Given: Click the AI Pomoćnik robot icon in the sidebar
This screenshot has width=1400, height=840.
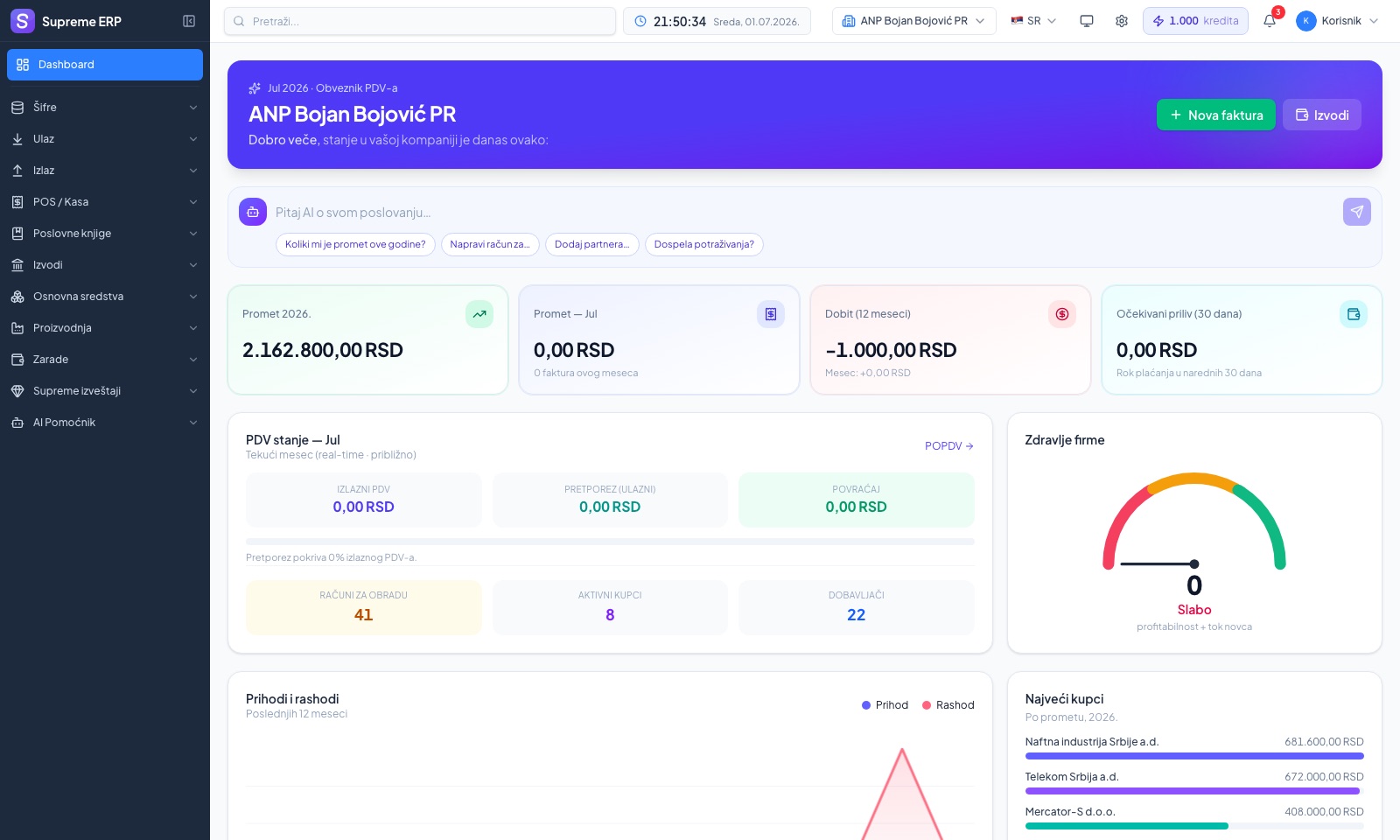Looking at the screenshot, I should pyautogui.click(x=17, y=423).
